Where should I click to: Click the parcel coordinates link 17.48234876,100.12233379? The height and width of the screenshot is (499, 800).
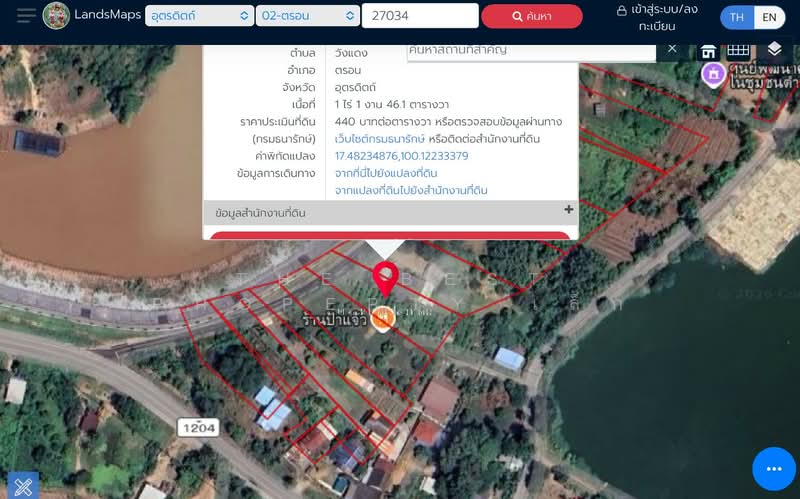tap(402, 156)
